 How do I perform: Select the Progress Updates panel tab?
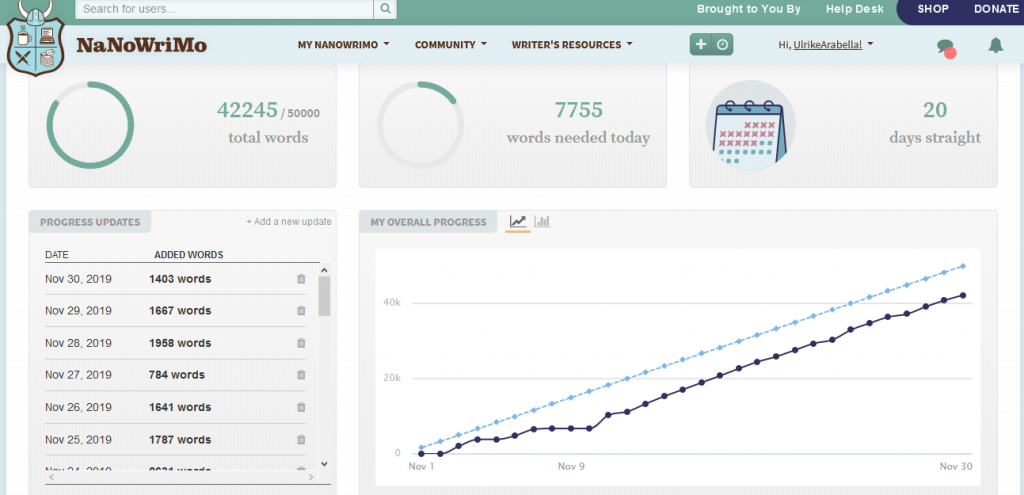90,222
